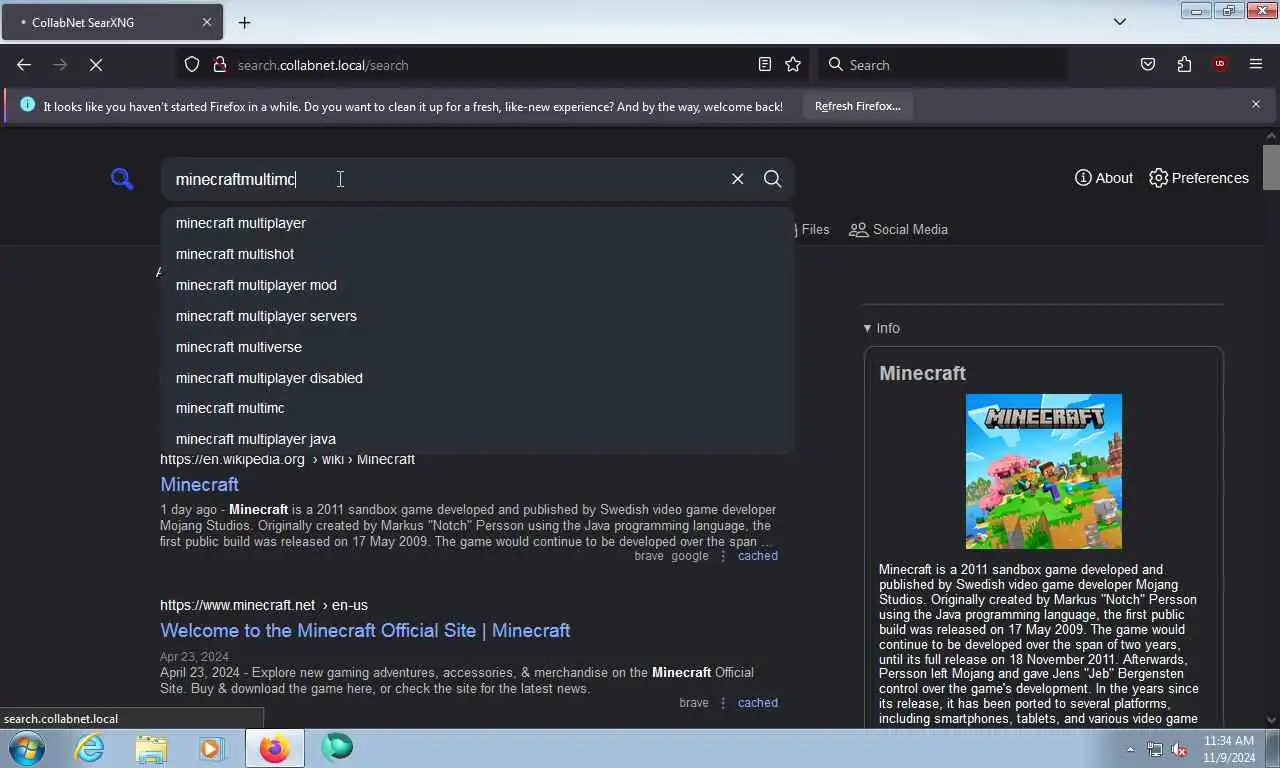Clear the search query with X icon
Viewport: 1280px width, 768px height.
(737, 179)
